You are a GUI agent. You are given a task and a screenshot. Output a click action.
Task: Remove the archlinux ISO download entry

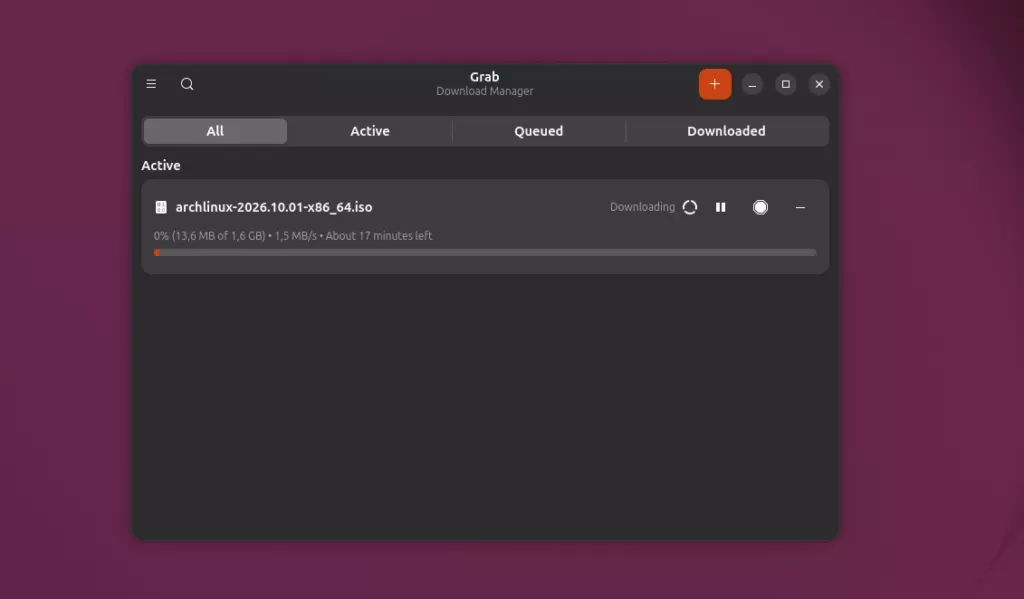click(x=800, y=207)
